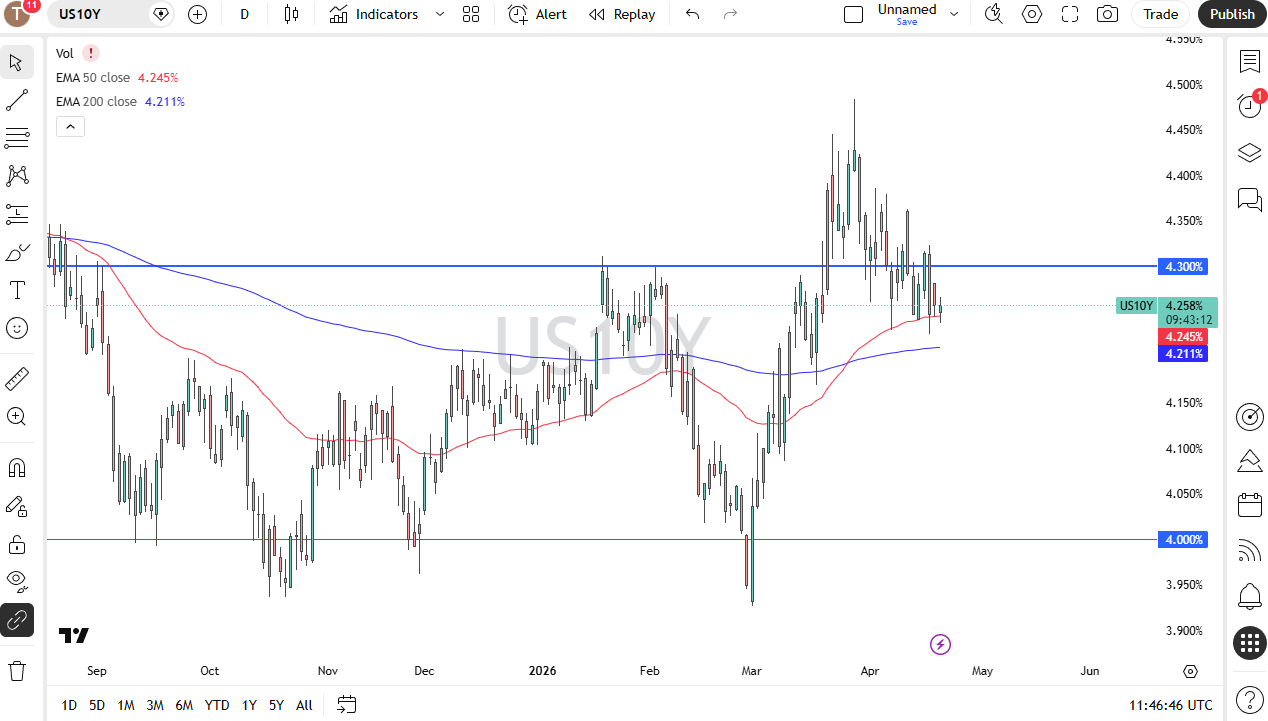Switch to the 1D time range

[x=69, y=705]
